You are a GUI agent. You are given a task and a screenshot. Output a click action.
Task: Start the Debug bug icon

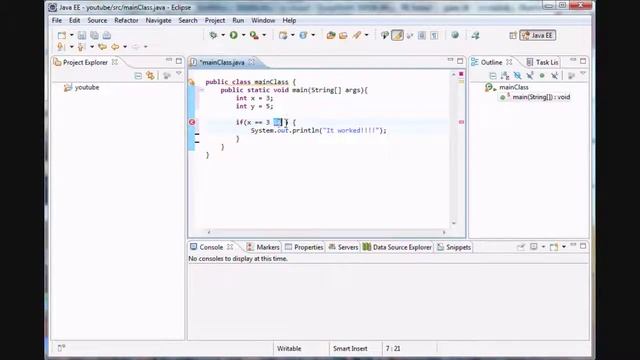pyautogui.click(x=213, y=36)
